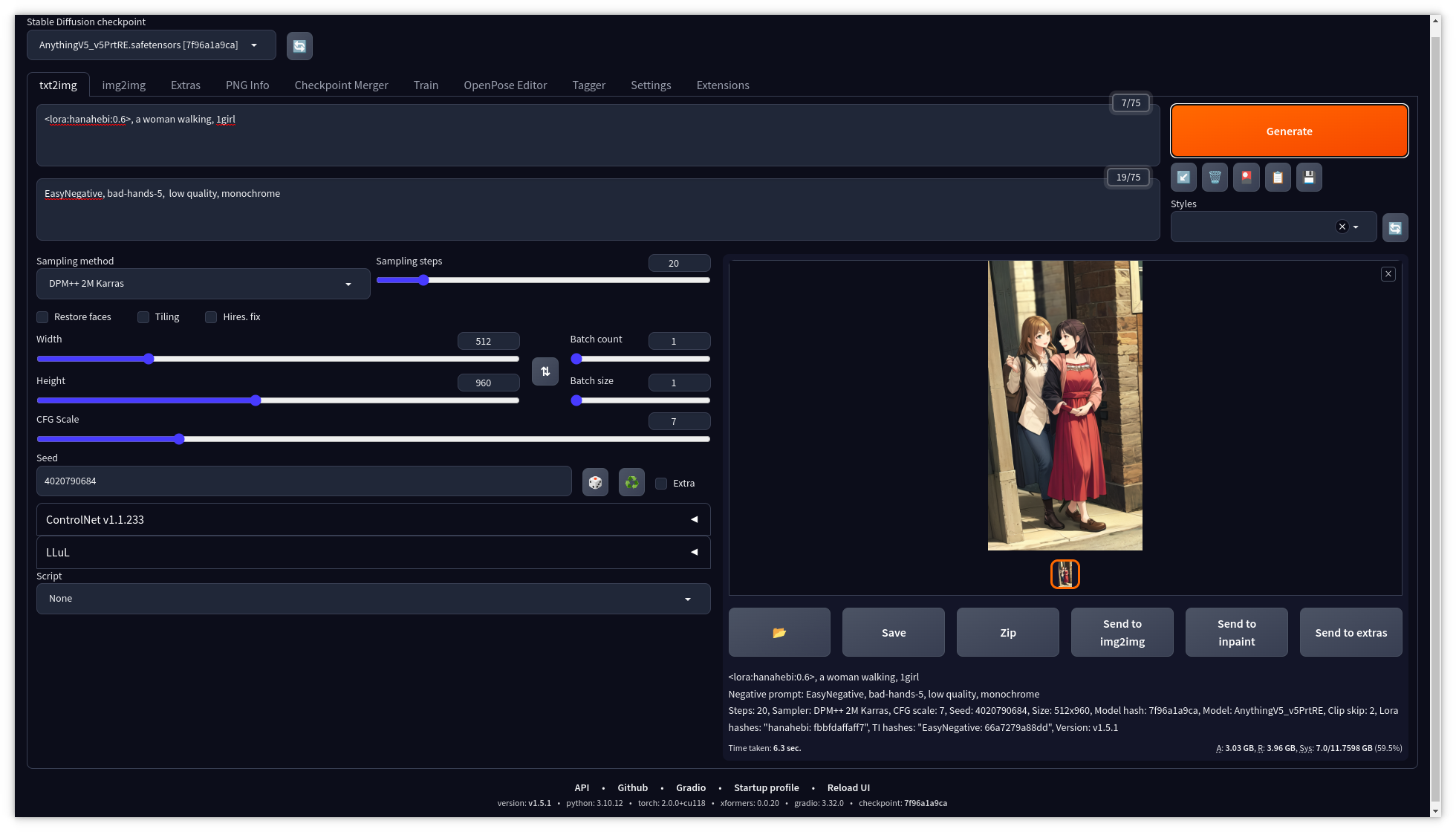Expand the LLuL section
This screenshot has height=832, width=1456.
(x=374, y=553)
